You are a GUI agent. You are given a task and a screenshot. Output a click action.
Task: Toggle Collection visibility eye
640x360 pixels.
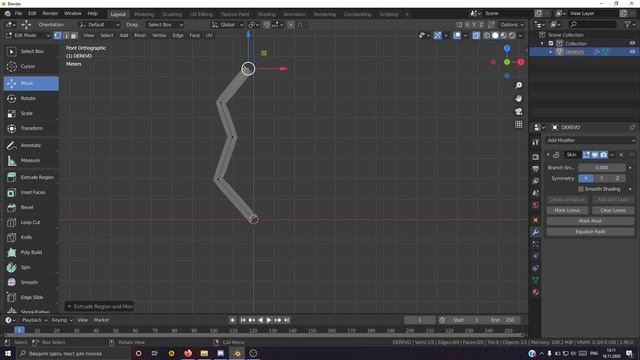632,43
